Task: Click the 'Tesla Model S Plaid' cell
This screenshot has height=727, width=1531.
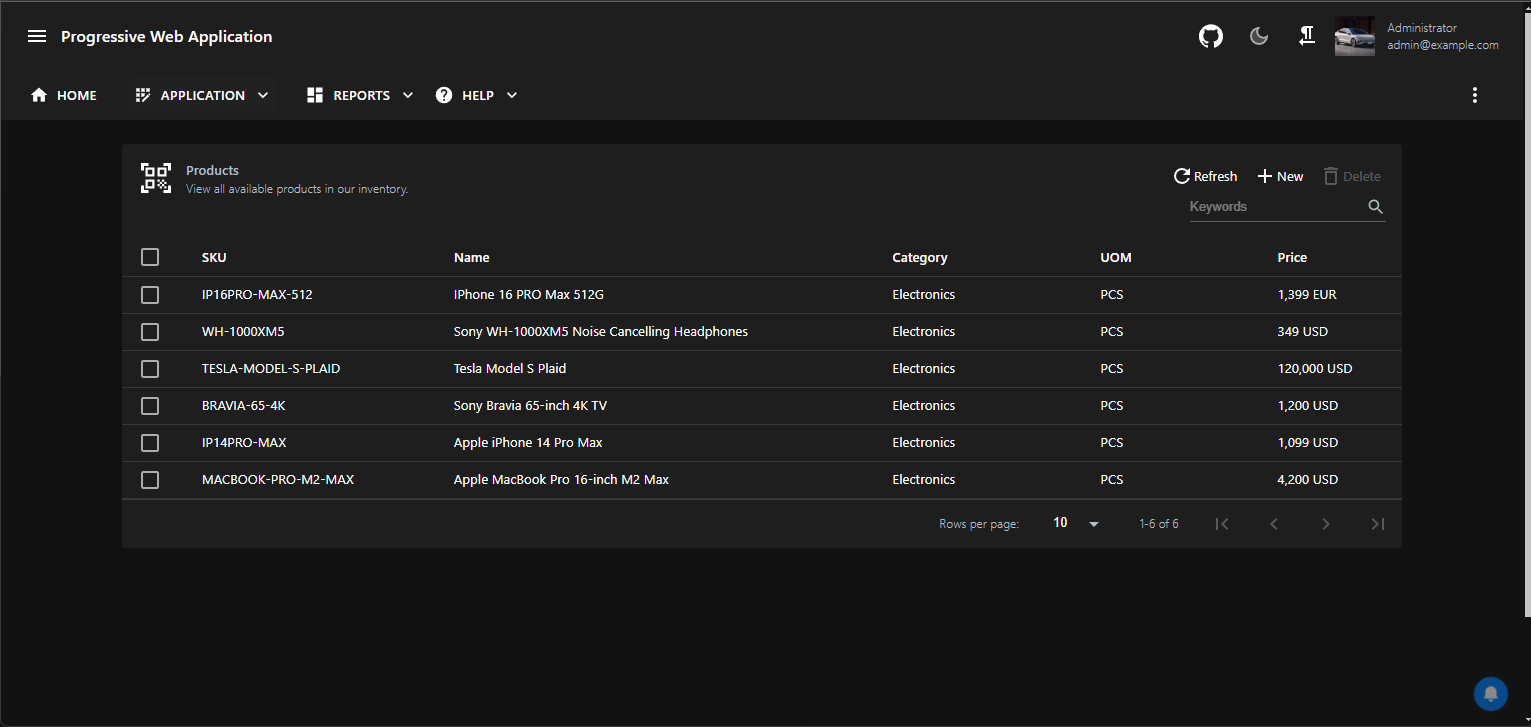Action: point(510,369)
